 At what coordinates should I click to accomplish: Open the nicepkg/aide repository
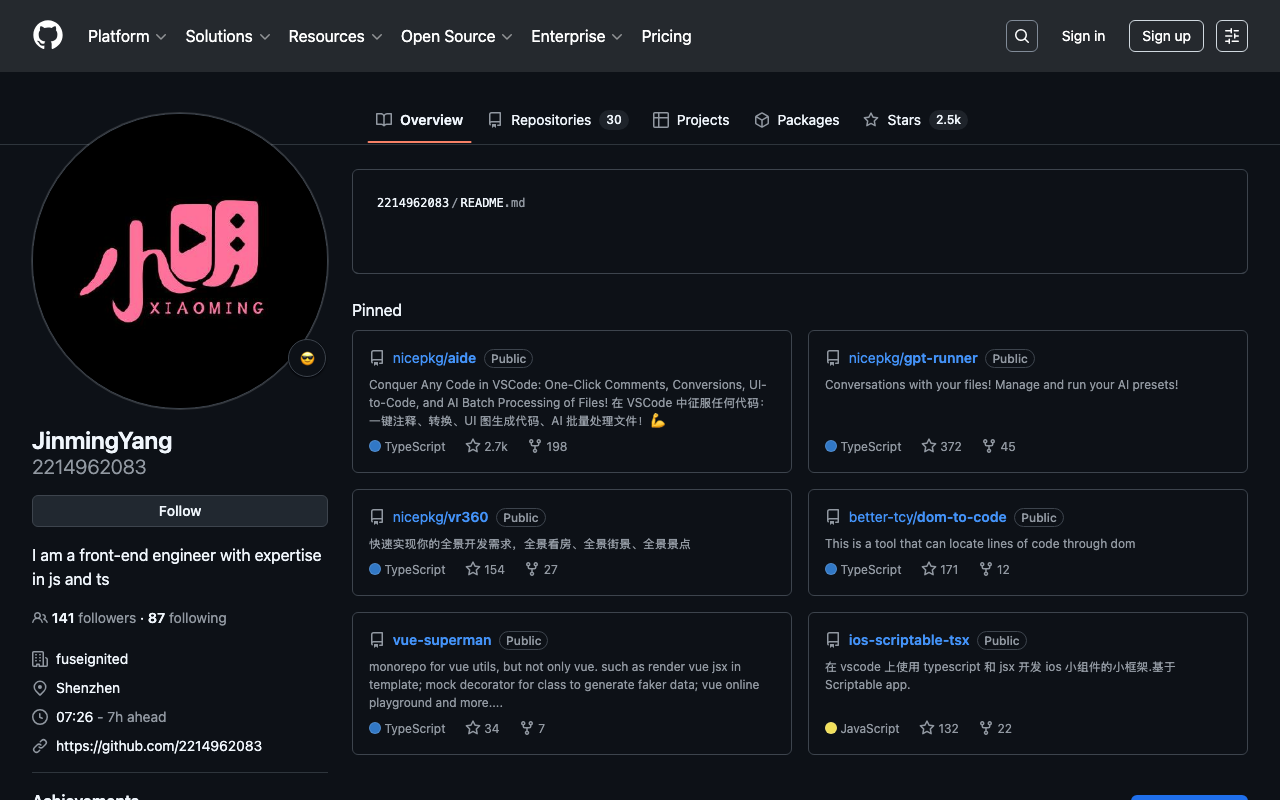[x=434, y=358]
